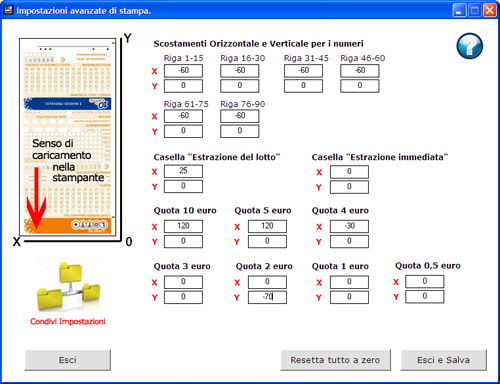The image size is (500, 384).
Task: Click Resetta tutto a zero button
Action: [335, 360]
